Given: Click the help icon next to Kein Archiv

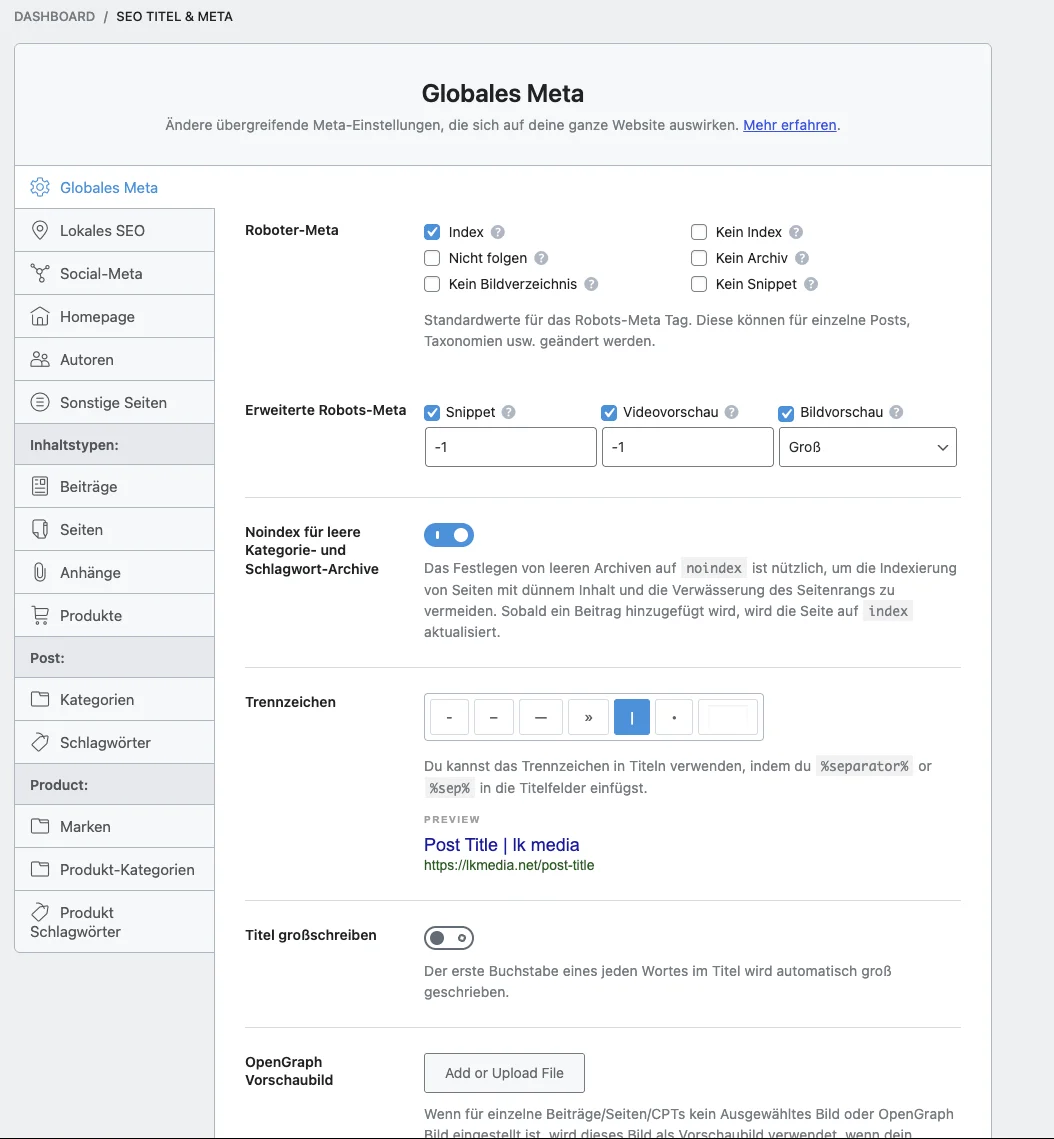Looking at the screenshot, I should click(802, 258).
